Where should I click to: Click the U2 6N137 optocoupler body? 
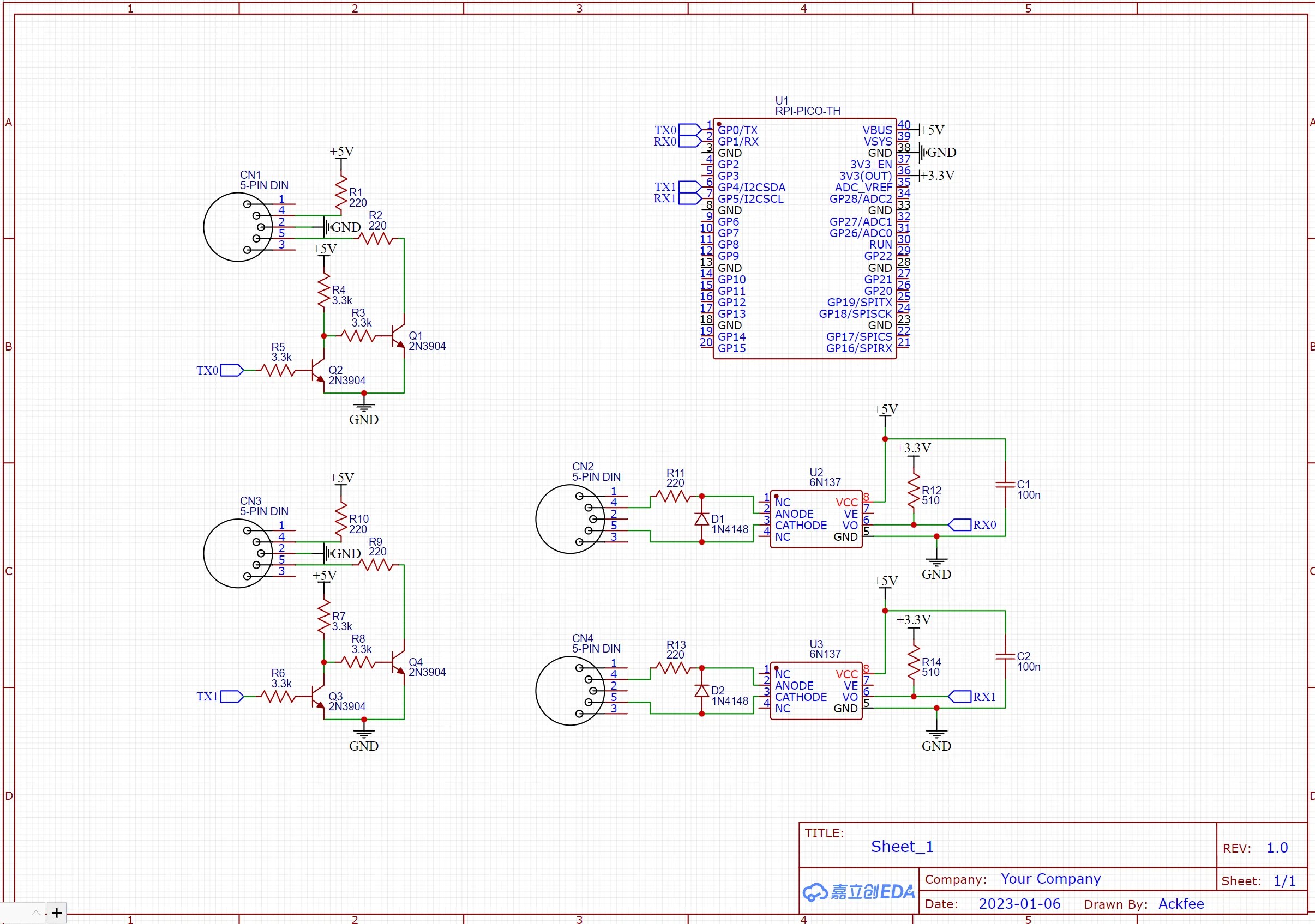[816, 520]
